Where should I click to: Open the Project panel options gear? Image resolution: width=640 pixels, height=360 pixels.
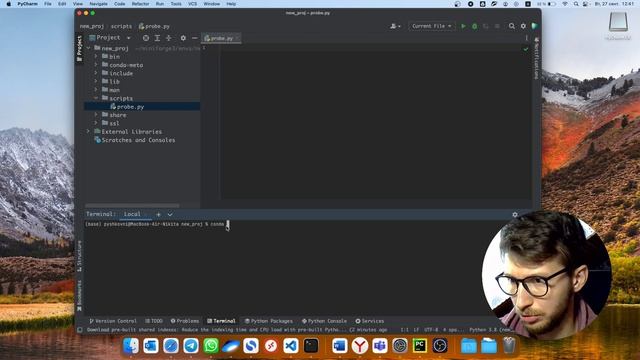(183, 38)
